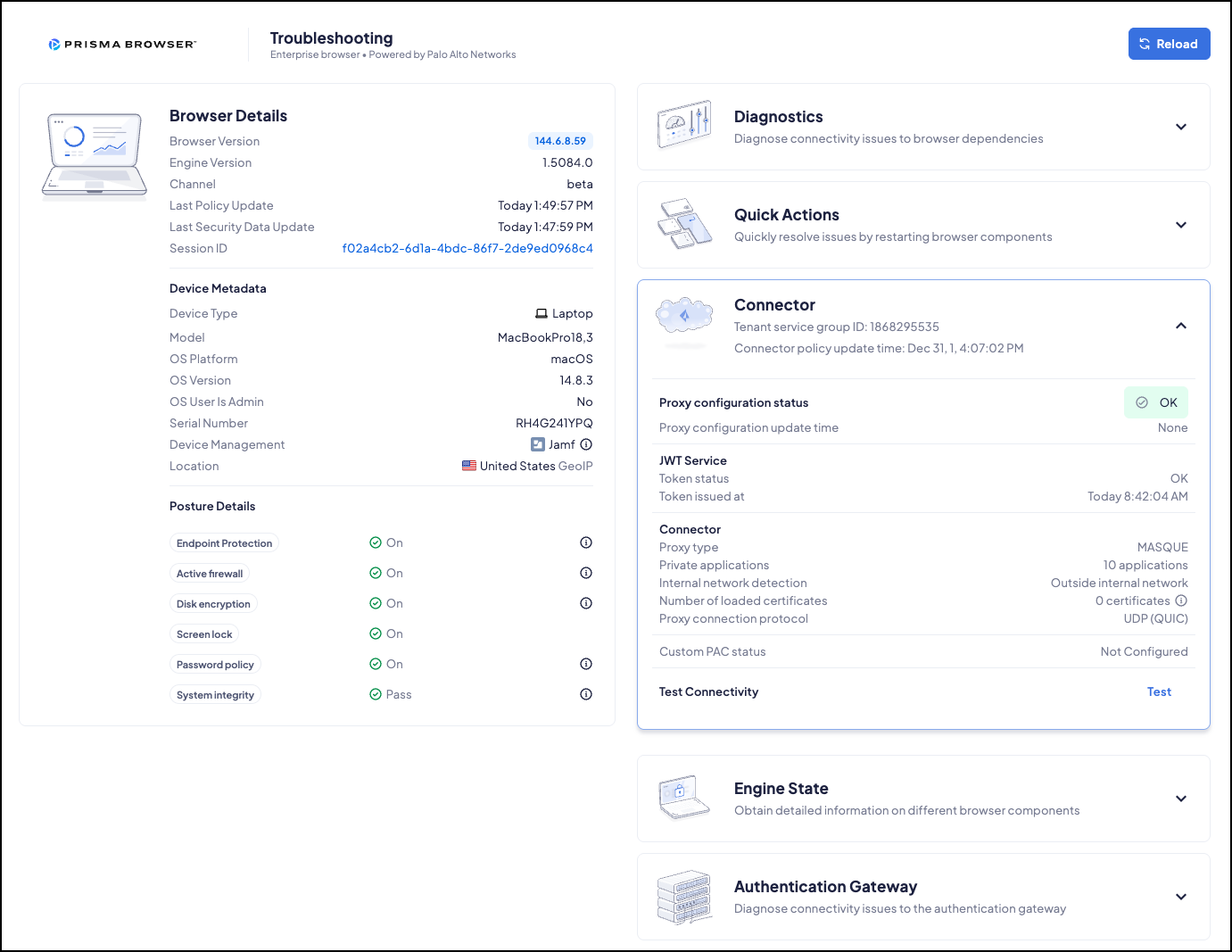Image resolution: width=1232 pixels, height=952 pixels.
Task: Click the Session ID link
Action: 467,248
